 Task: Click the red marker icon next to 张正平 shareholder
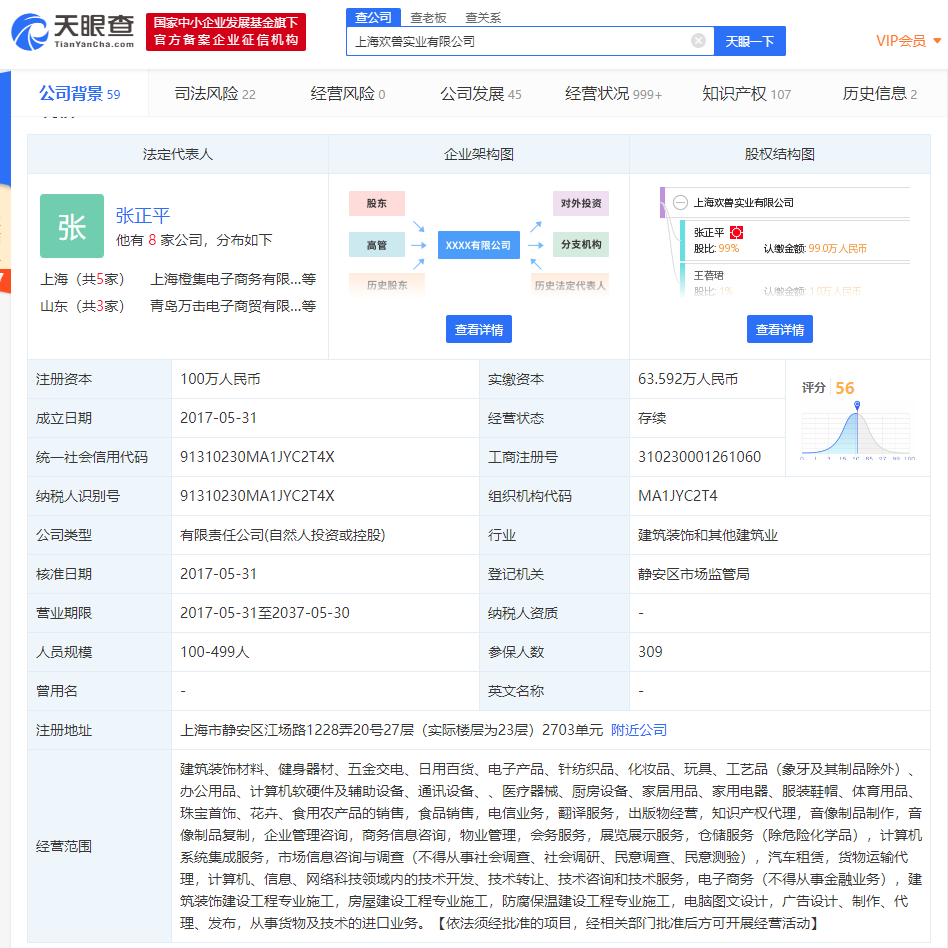pyautogui.click(x=736, y=232)
